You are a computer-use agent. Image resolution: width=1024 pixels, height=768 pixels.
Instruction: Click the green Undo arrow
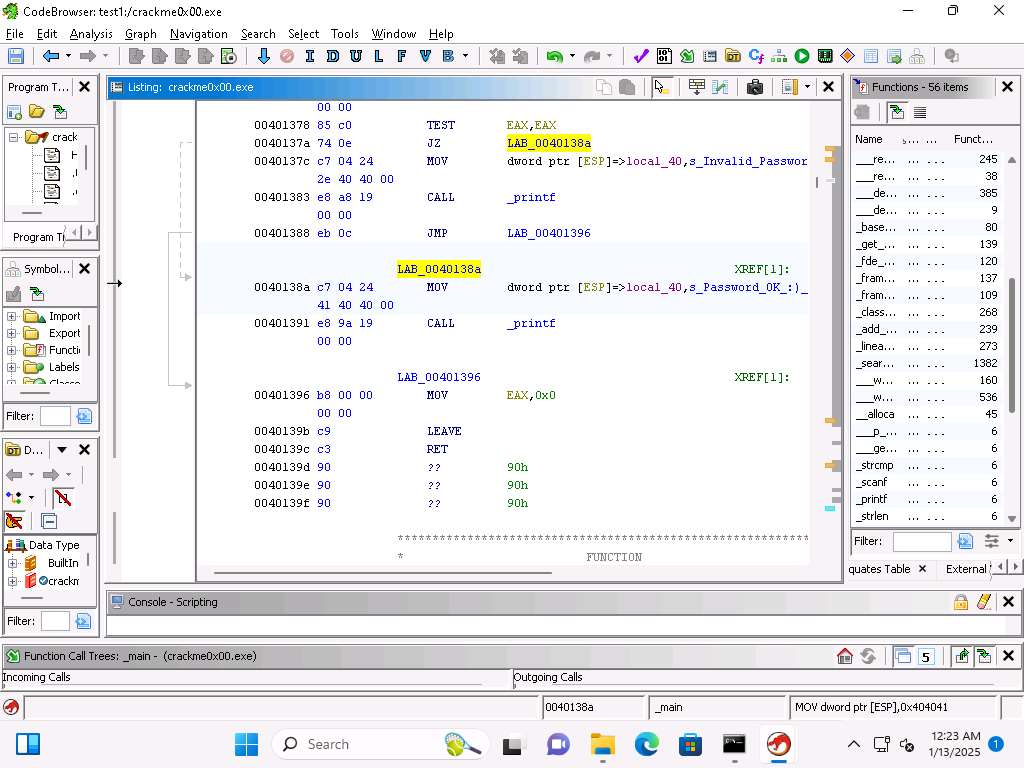point(554,57)
